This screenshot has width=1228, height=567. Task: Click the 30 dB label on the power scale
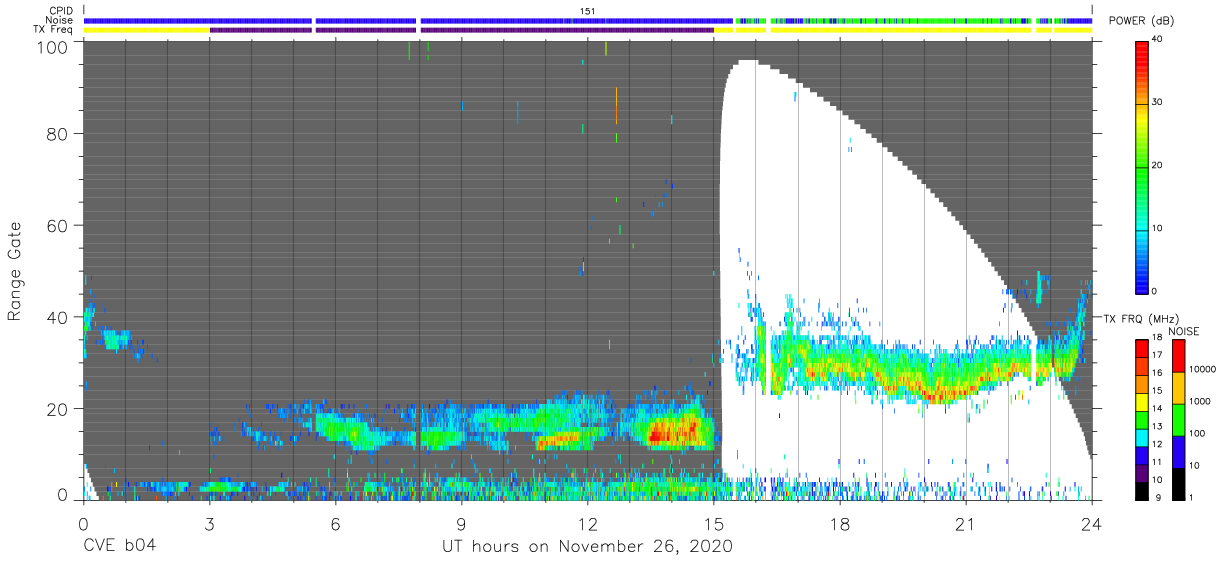pos(1159,102)
